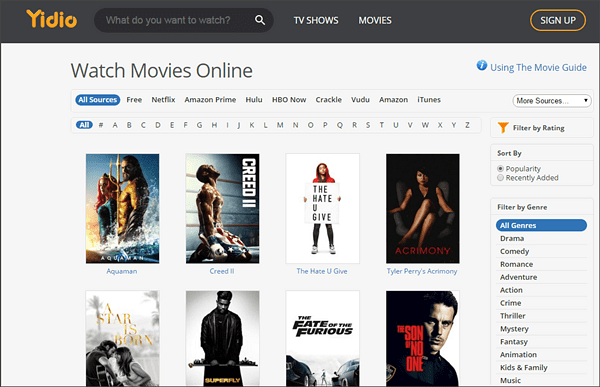Filter sources by Amazon
Viewport: 600px width, 387px height.
[x=393, y=100]
